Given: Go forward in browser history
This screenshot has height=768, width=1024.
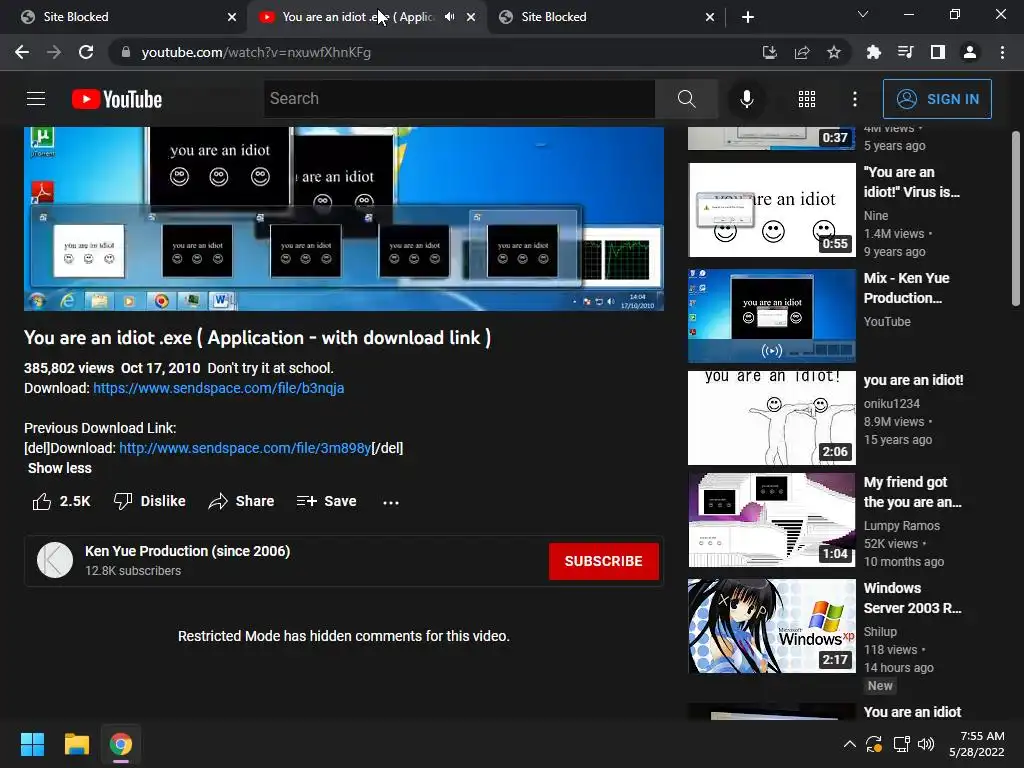Looking at the screenshot, I should 54,52.
